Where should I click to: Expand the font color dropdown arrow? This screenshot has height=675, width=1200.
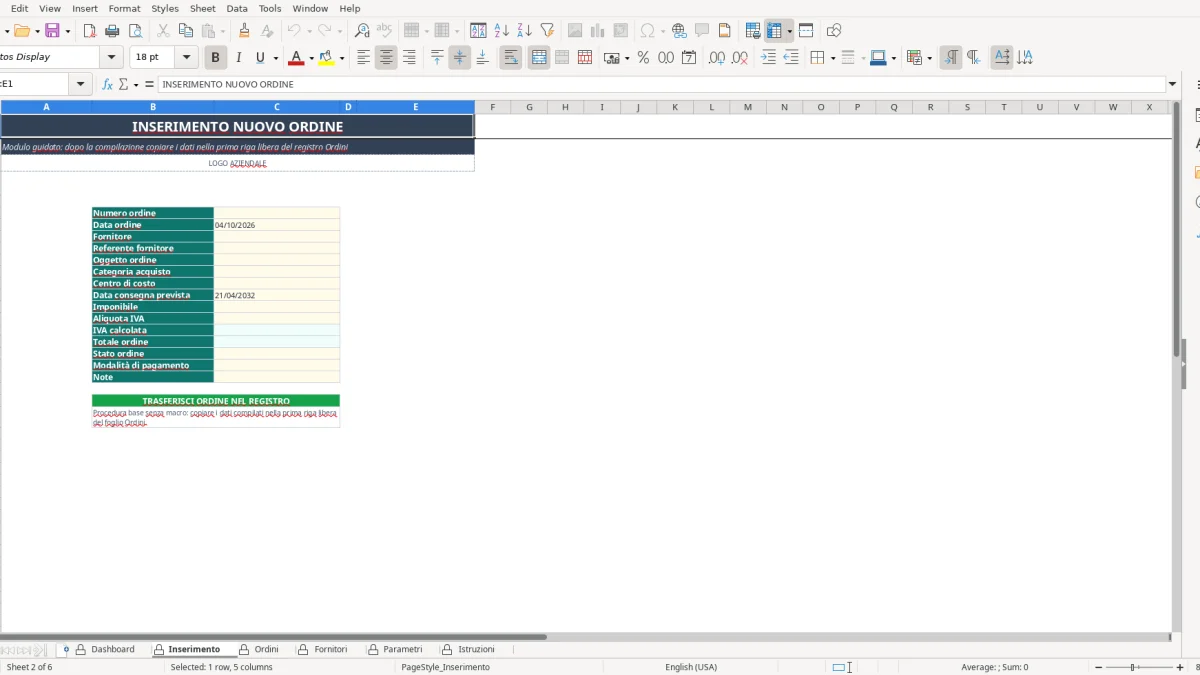(311, 58)
